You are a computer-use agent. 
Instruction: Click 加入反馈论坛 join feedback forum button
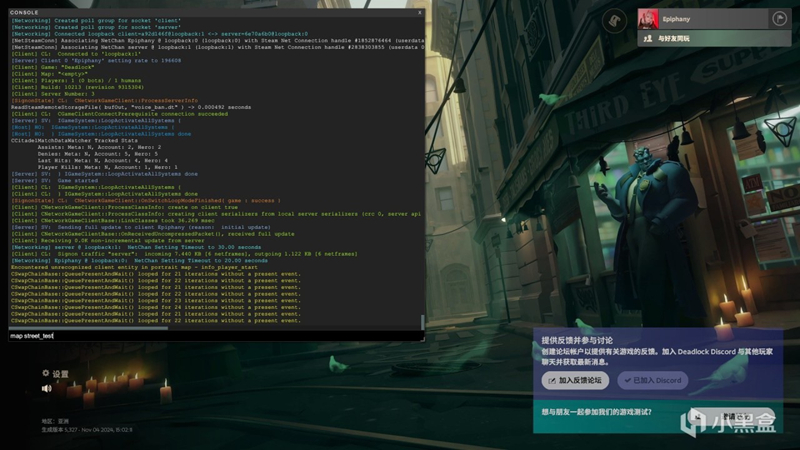(x=574, y=380)
